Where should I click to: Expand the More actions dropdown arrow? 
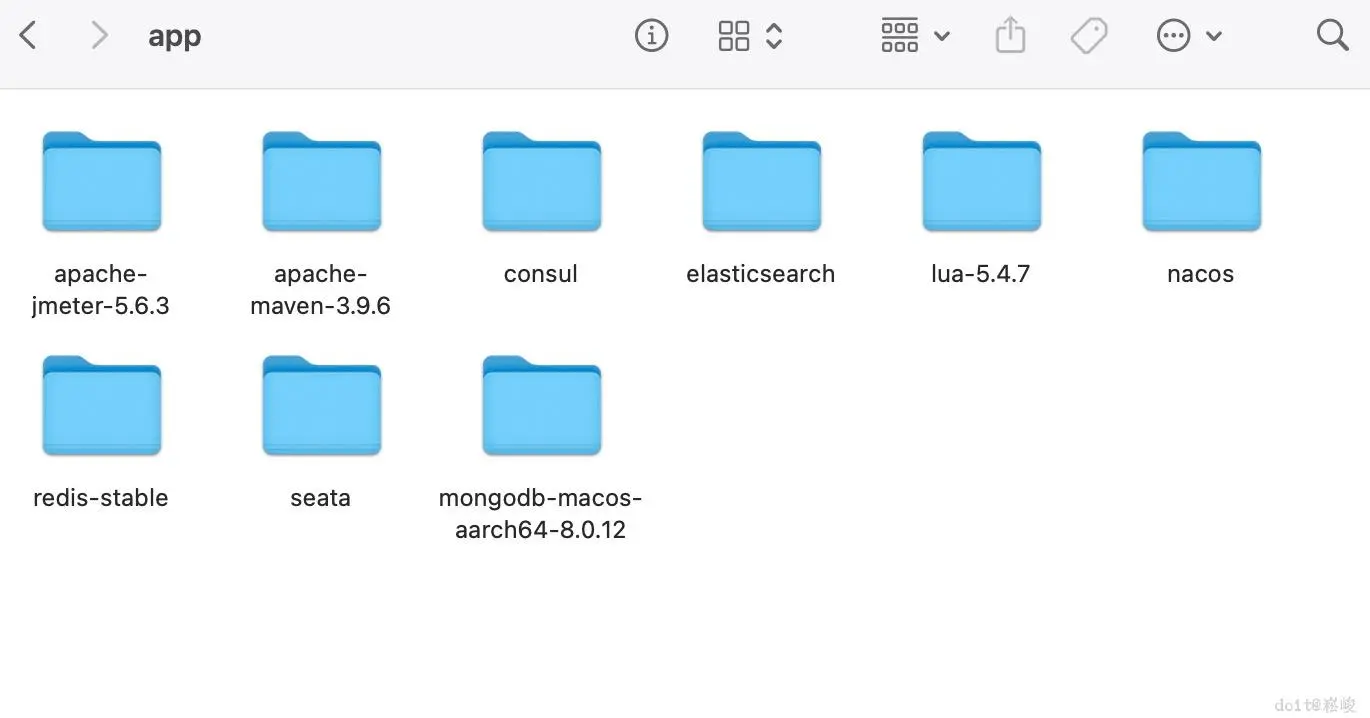[x=1214, y=37]
